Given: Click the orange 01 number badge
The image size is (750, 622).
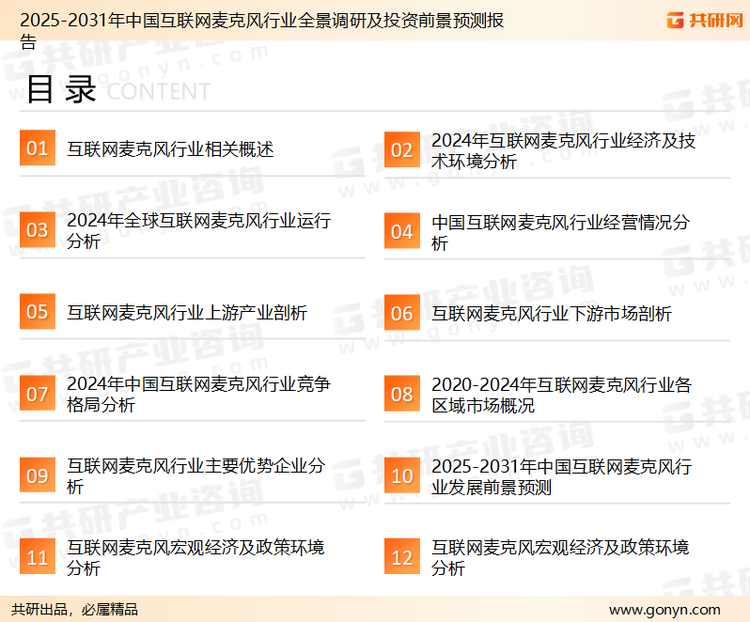Looking at the screenshot, I should 37,148.
